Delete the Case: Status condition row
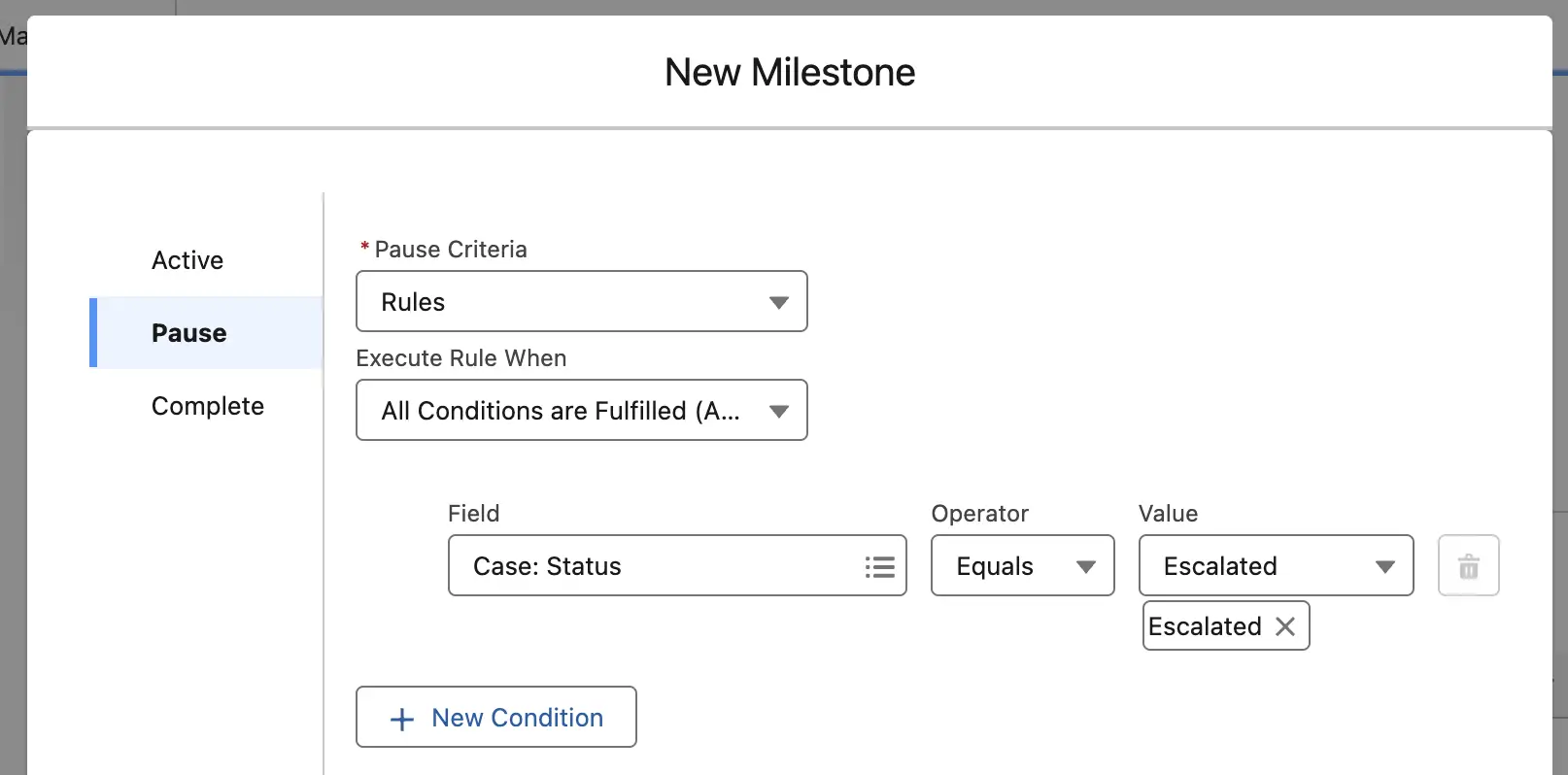The height and width of the screenshot is (775, 1568). point(1468,565)
